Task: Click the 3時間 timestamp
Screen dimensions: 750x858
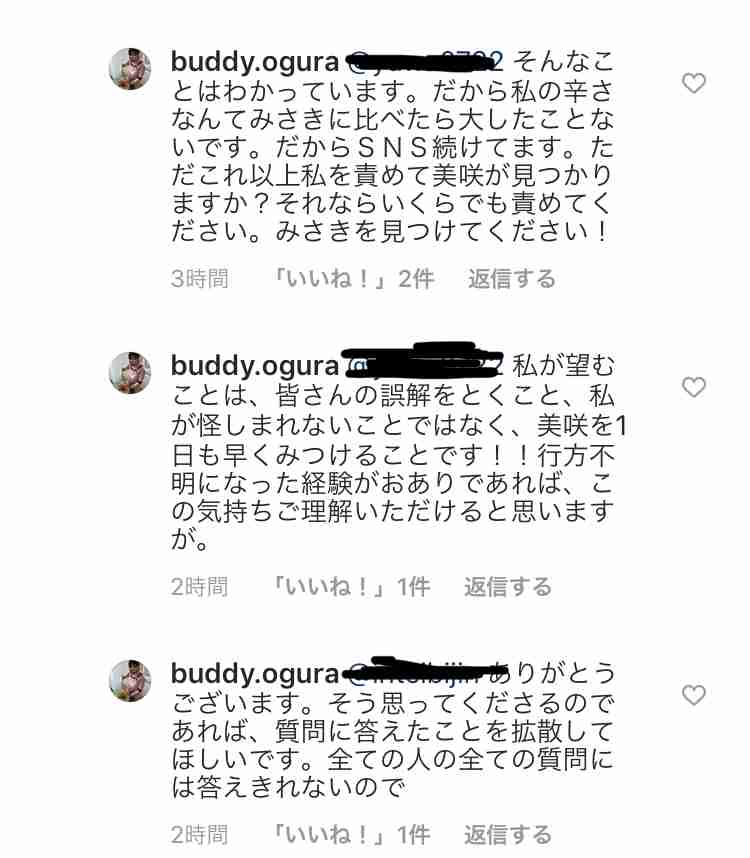Action: tap(199, 279)
